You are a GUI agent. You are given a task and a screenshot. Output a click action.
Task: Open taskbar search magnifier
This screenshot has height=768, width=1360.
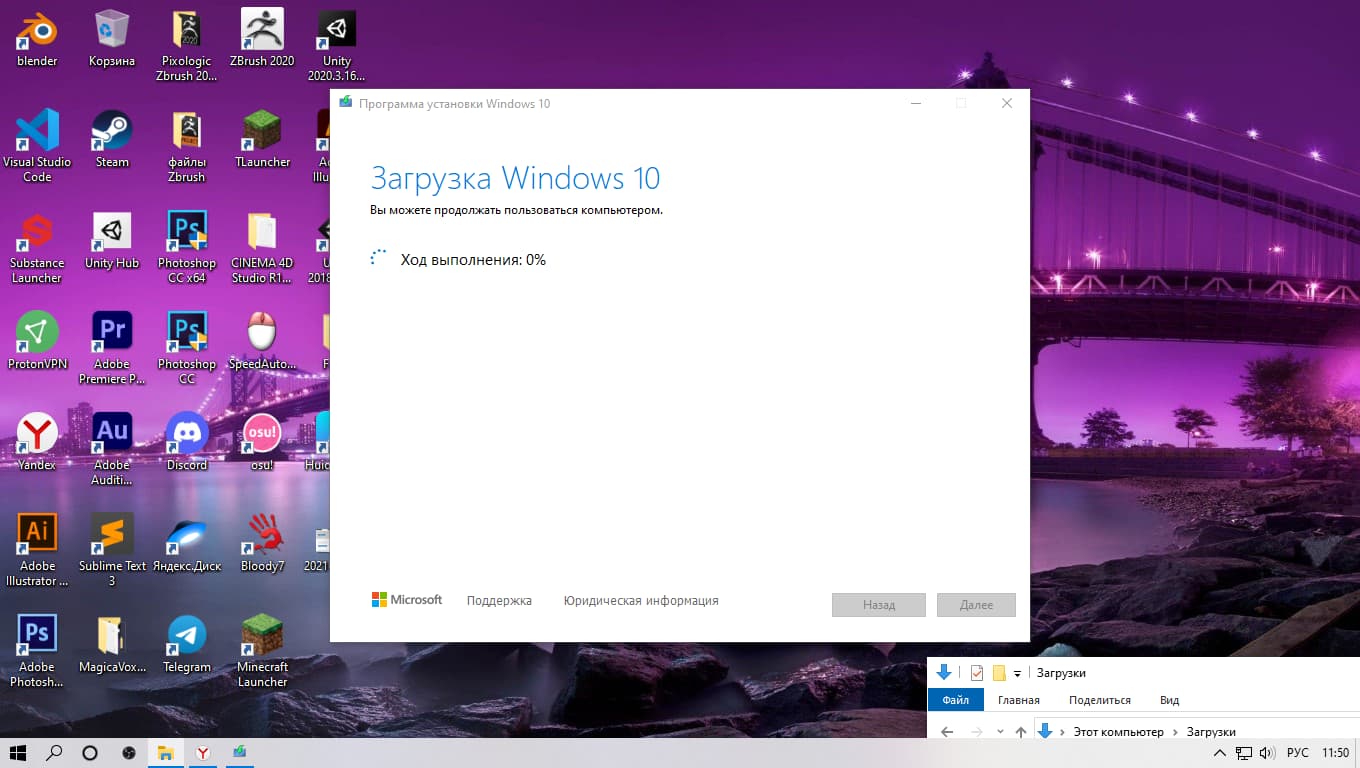[55, 753]
